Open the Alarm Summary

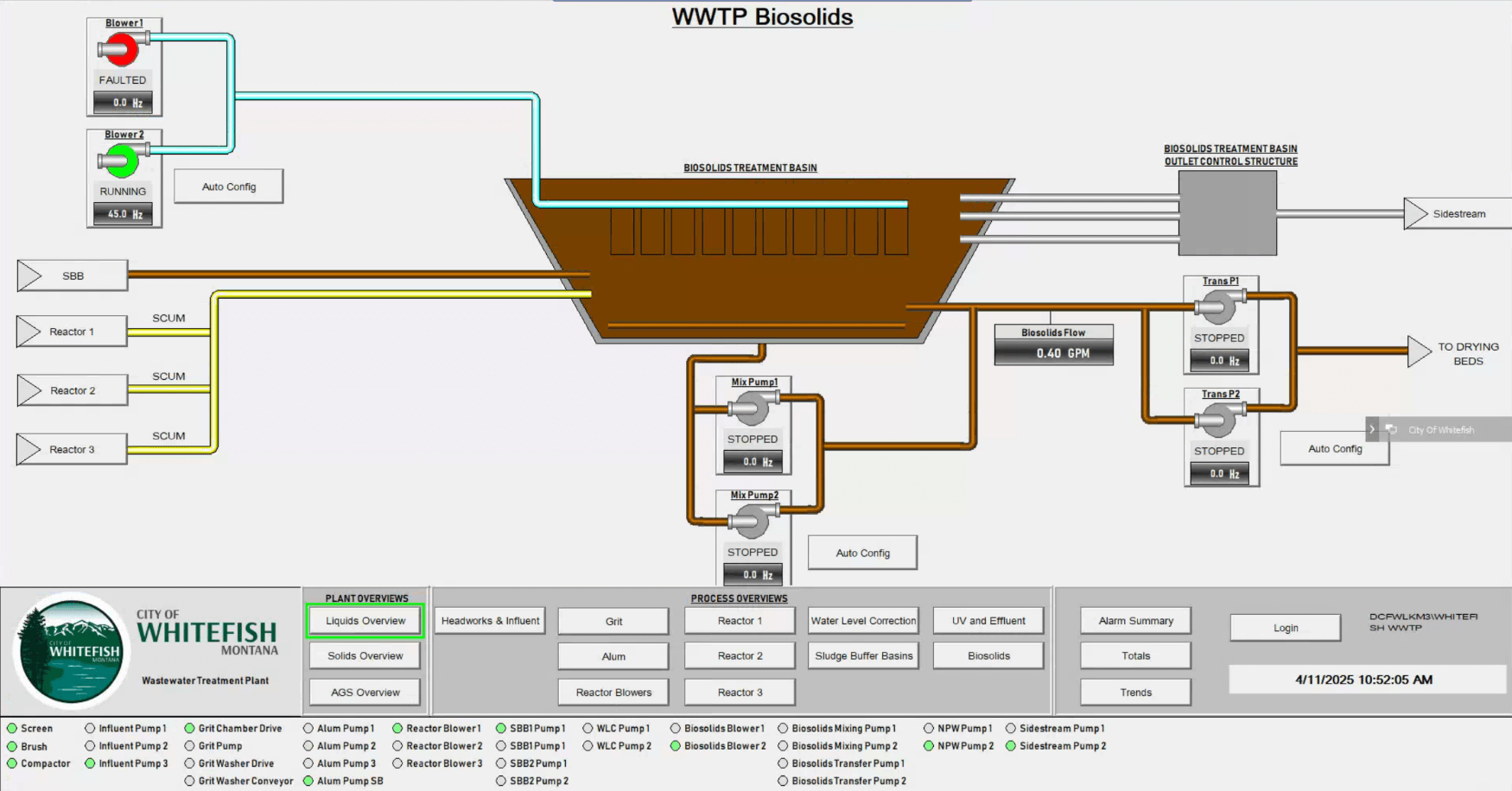[x=1134, y=620]
